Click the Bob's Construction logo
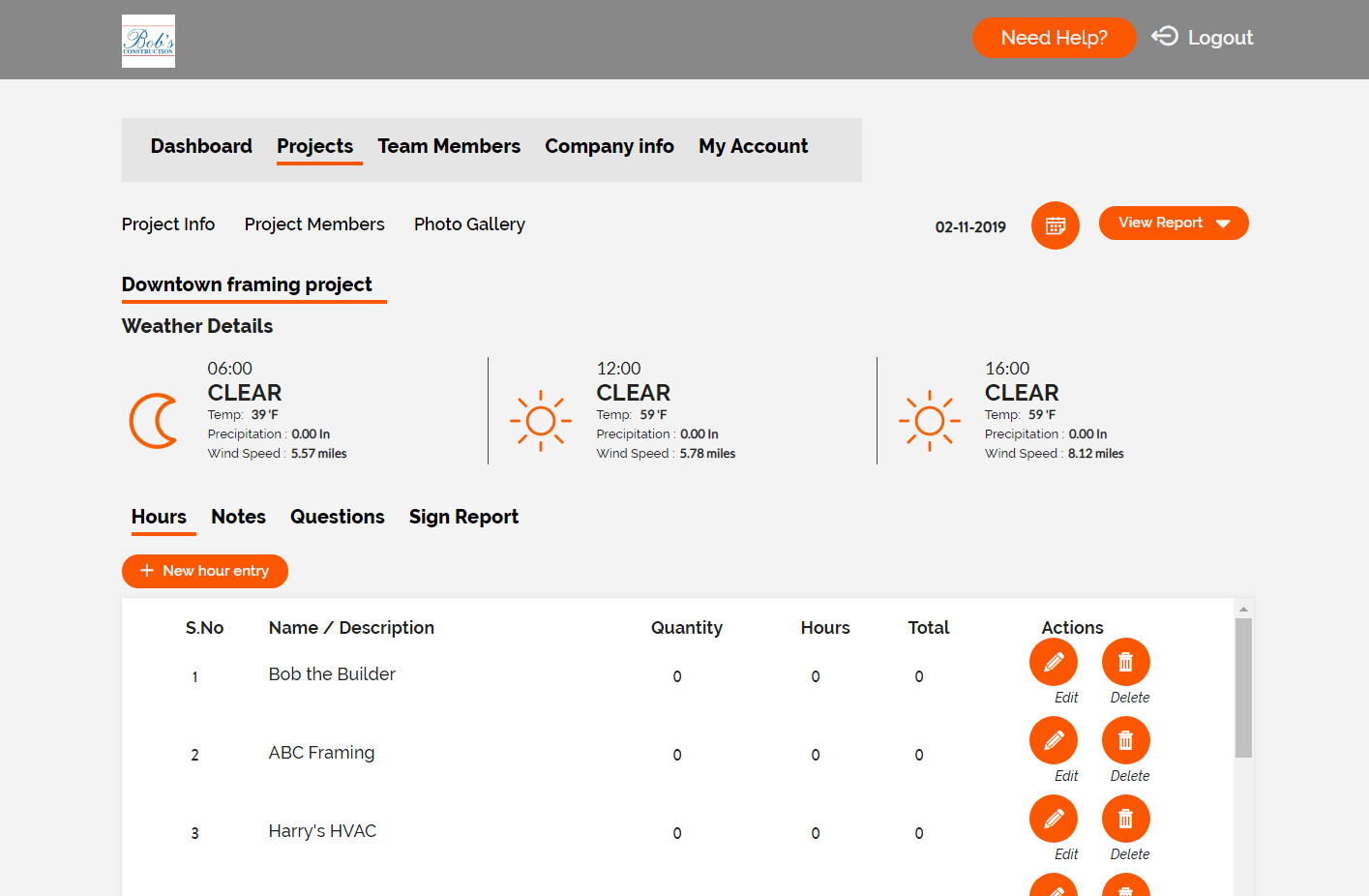The height and width of the screenshot is (896, 1369). tap(148, 41)
